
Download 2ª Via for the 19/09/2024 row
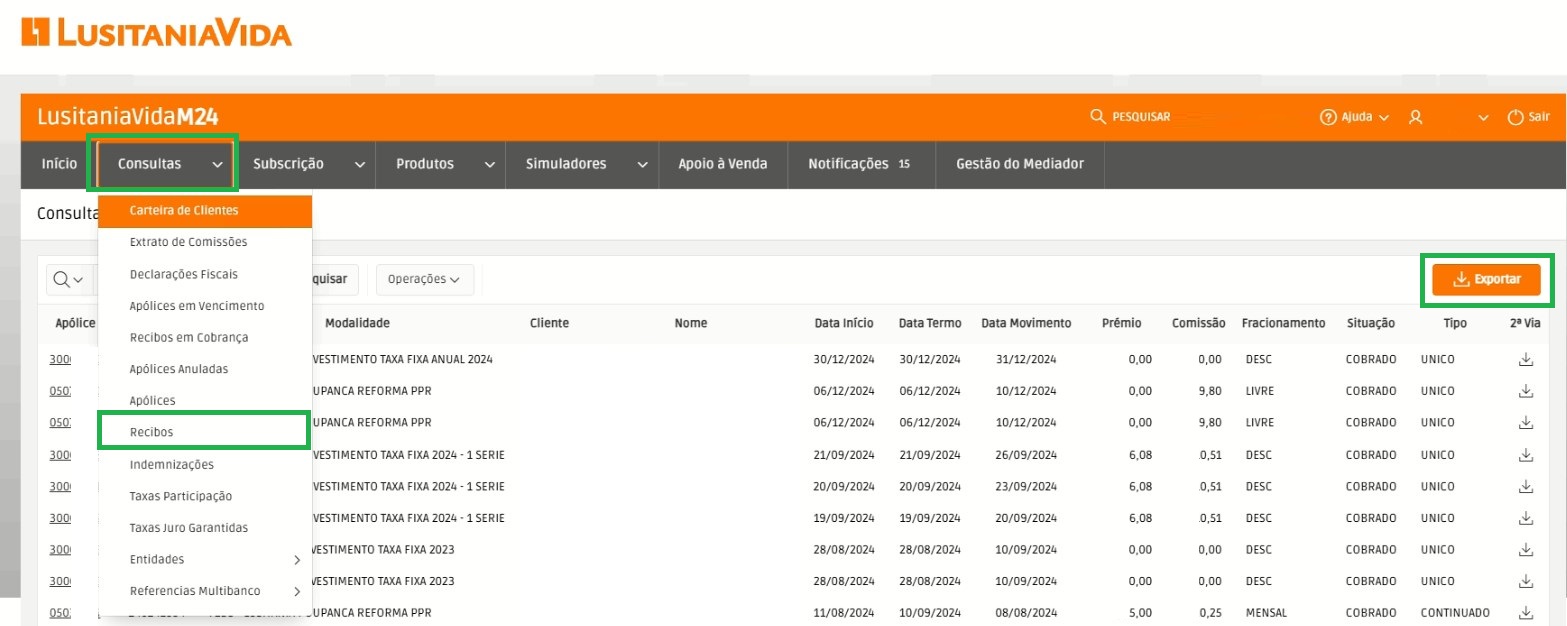point(1525,518)
